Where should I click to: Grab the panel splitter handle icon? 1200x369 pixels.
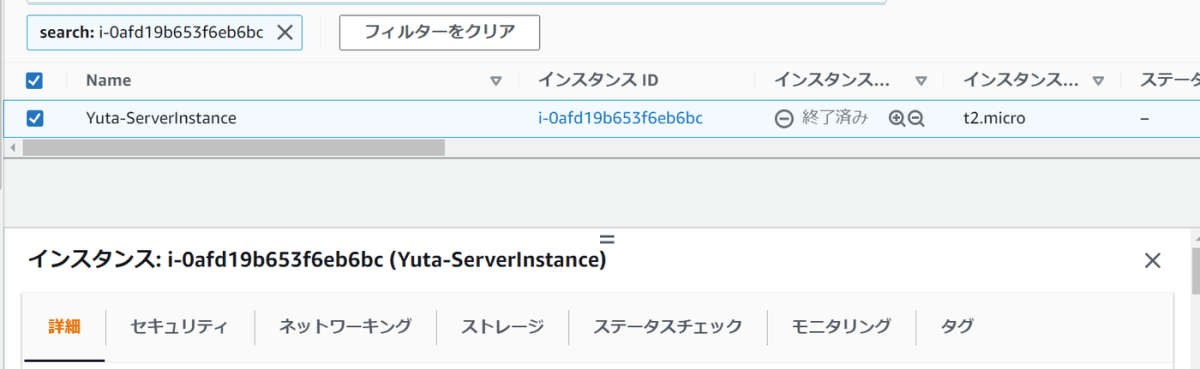[x=606, y=239]
